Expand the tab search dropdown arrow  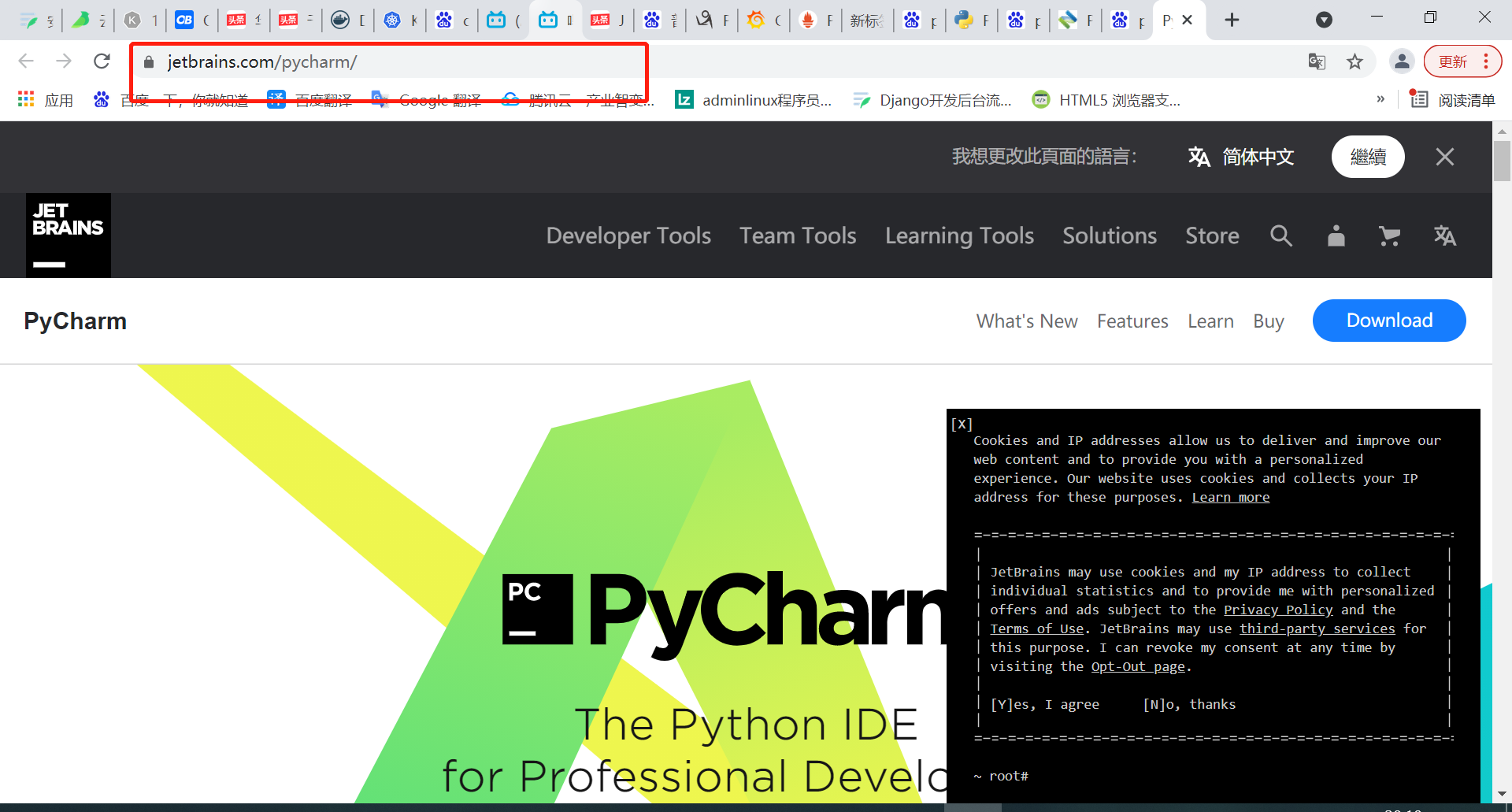pyautogui.click(x=1325, y=20)
